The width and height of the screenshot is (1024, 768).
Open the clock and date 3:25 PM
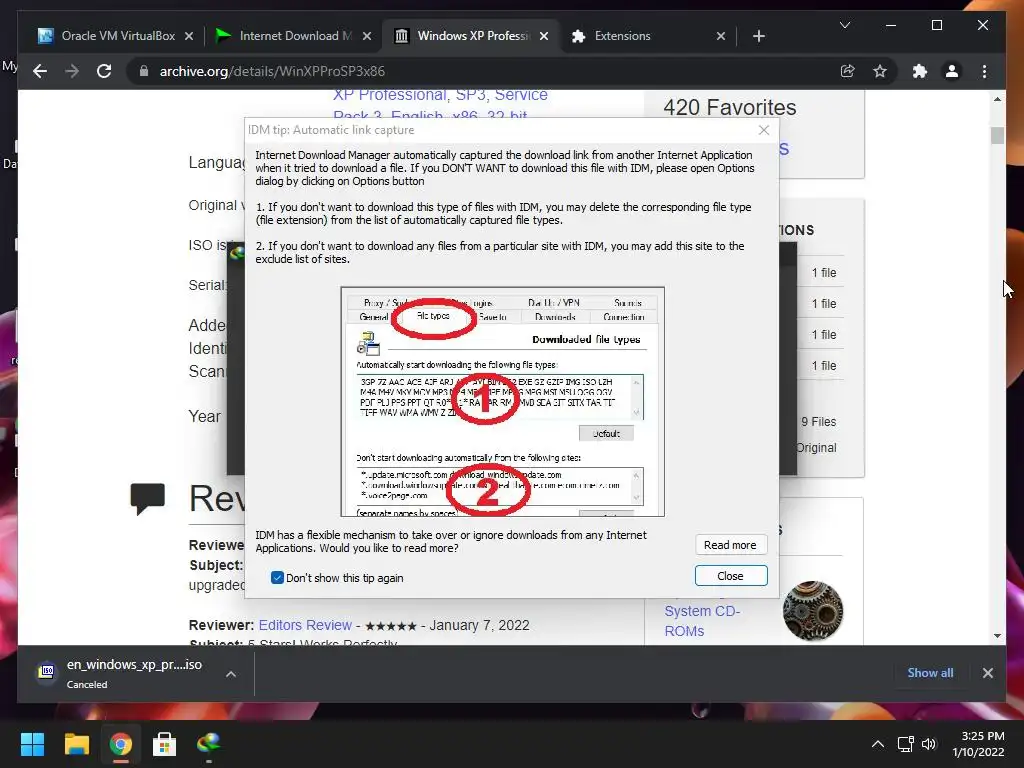(978, 744)
